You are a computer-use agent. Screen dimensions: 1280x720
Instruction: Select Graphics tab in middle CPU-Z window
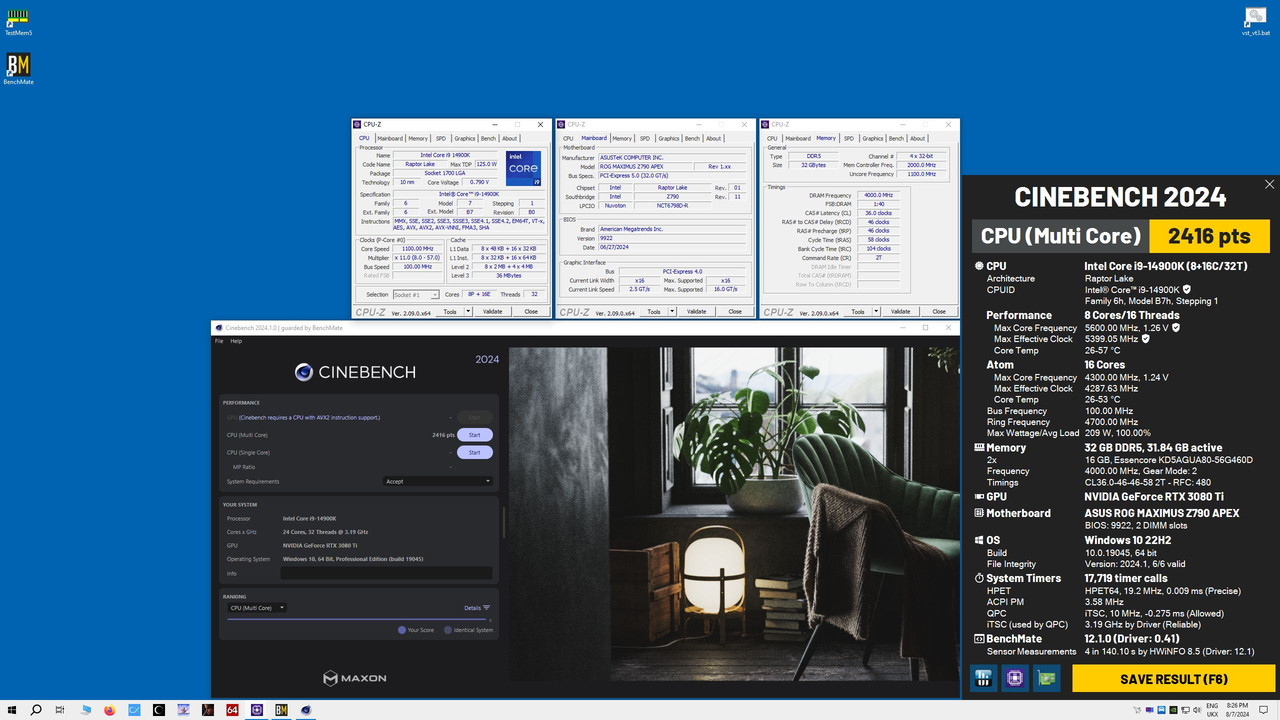[669, 138]
